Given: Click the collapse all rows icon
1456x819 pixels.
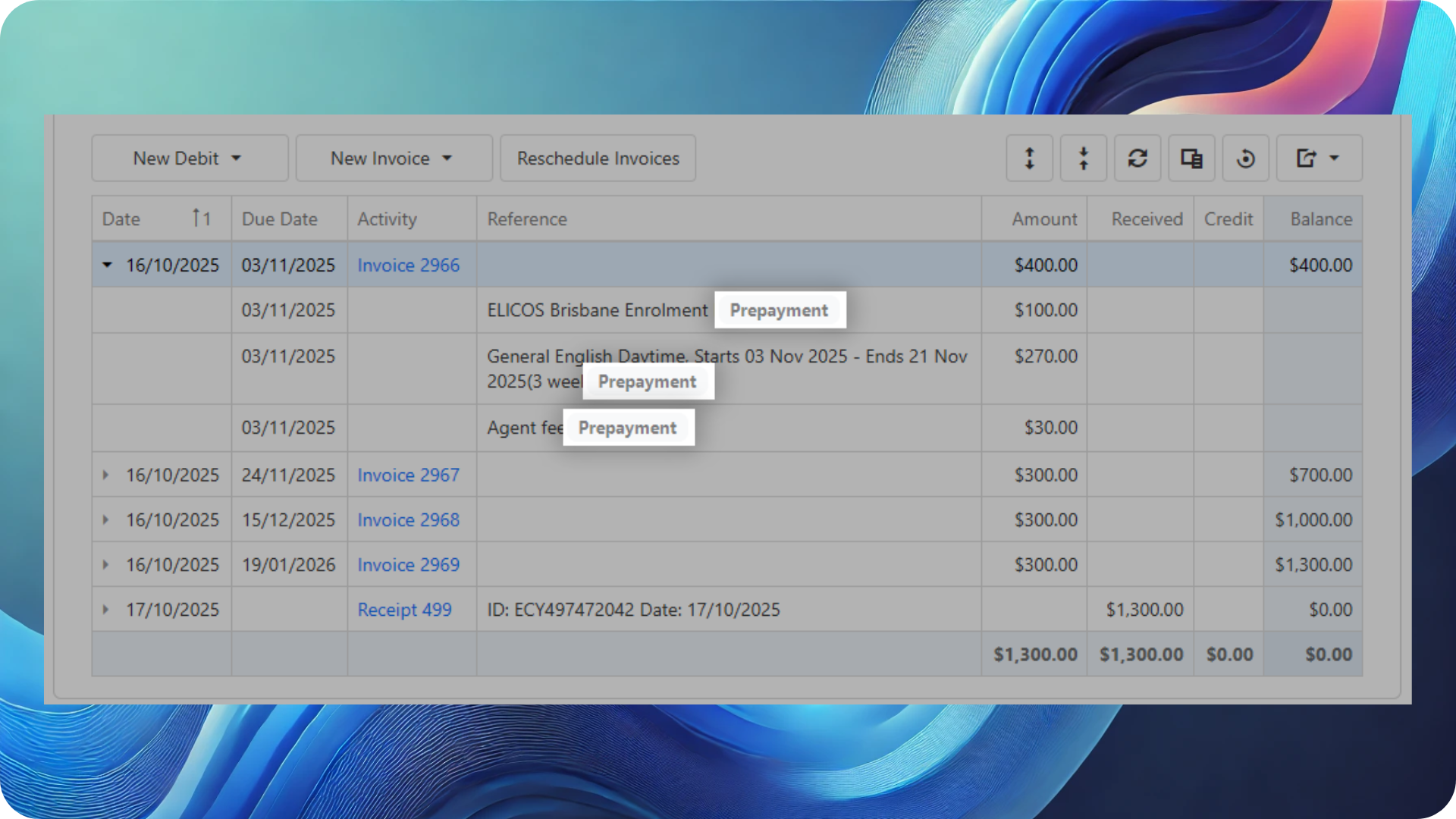Looking at the screenshot, I should (x=1083, y=158).
